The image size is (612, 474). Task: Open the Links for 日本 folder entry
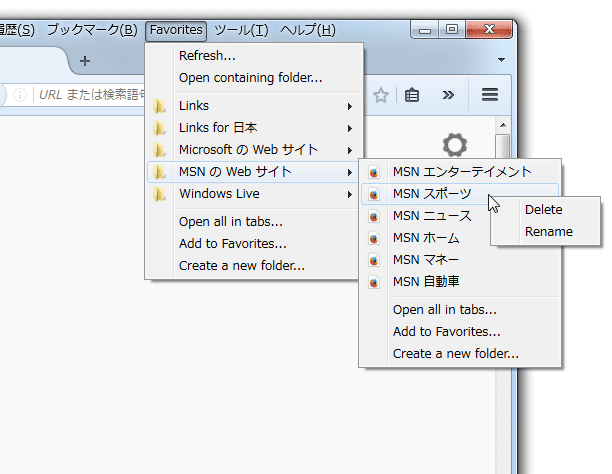[x=253, y=128]
